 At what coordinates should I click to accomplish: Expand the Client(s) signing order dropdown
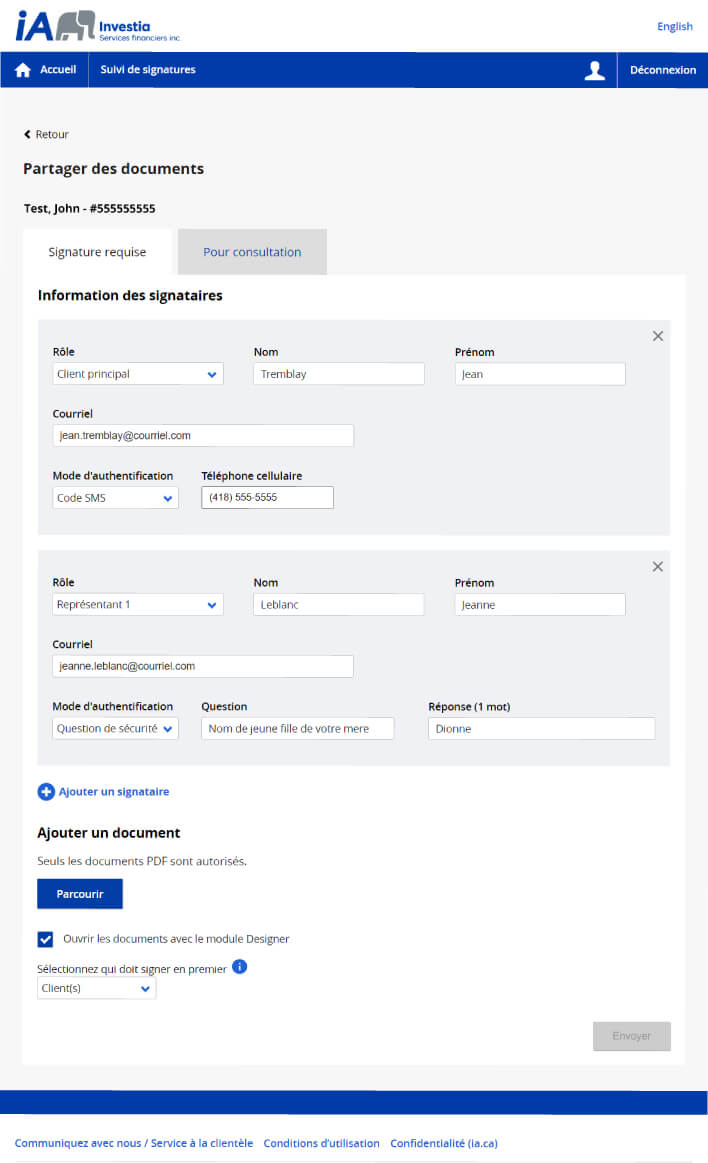pos(96,988)
